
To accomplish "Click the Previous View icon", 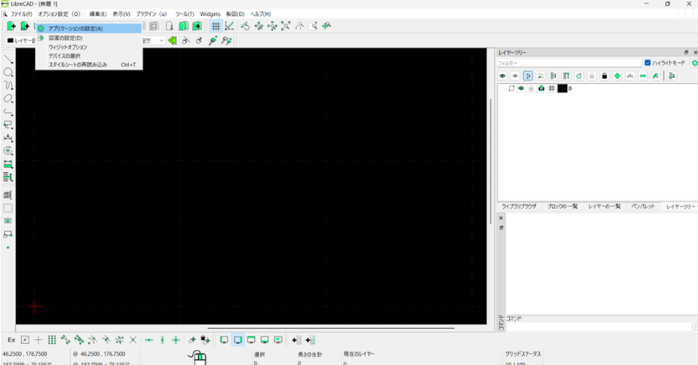I will pos(300,26).
